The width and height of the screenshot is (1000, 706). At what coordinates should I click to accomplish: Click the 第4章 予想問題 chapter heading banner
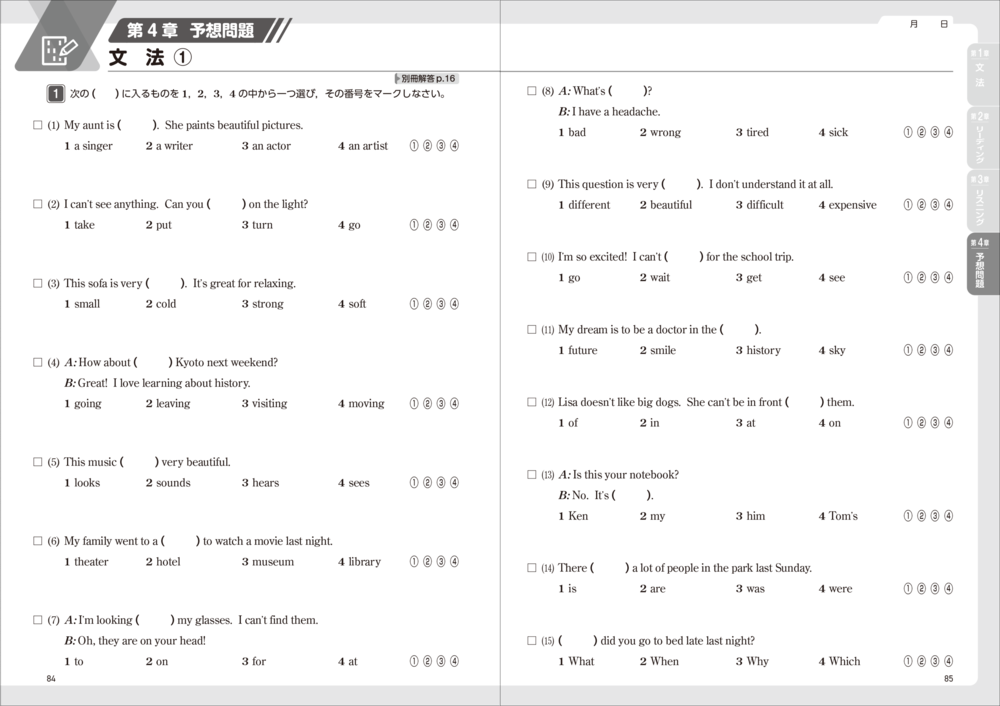(190, 30)
